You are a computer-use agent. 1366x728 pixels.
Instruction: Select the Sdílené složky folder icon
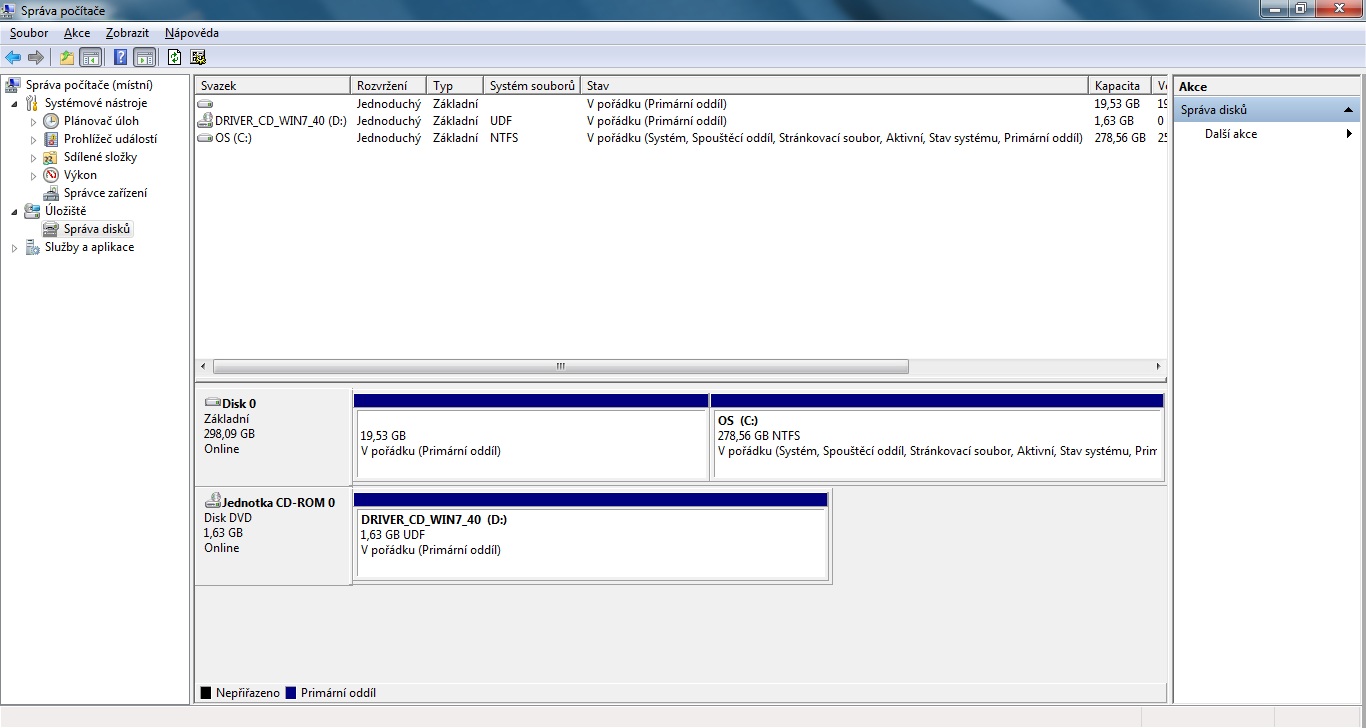51,157
